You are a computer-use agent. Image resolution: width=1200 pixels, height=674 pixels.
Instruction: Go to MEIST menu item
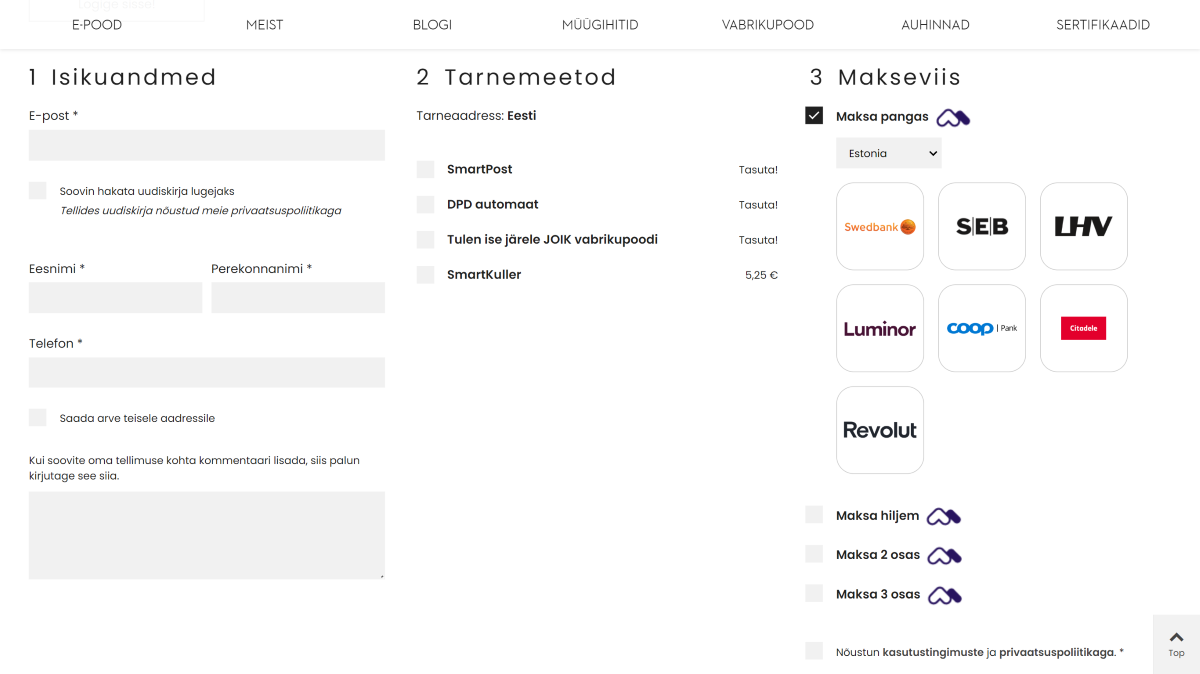[x=265, y=25]
